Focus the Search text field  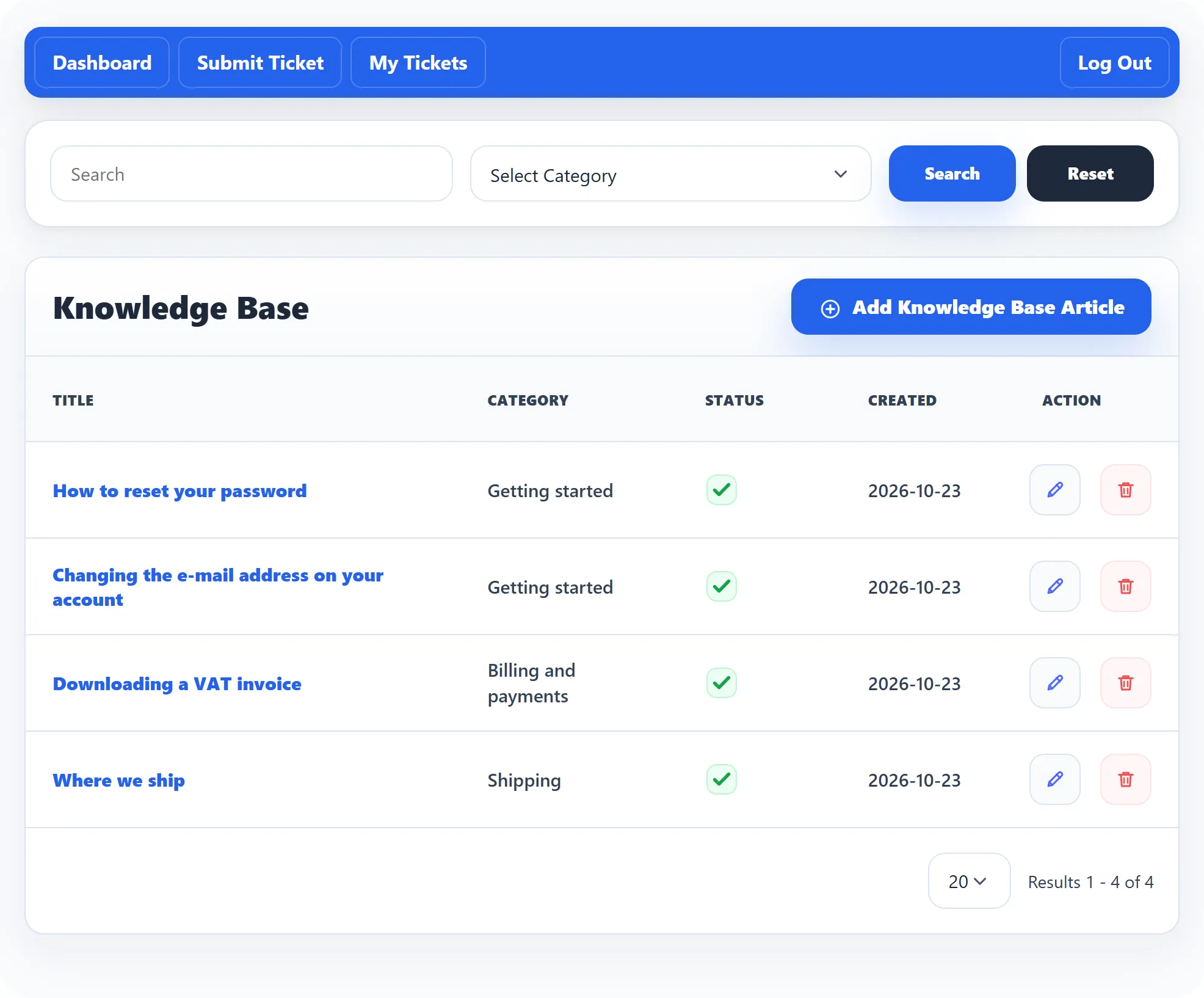click(252, 173)
